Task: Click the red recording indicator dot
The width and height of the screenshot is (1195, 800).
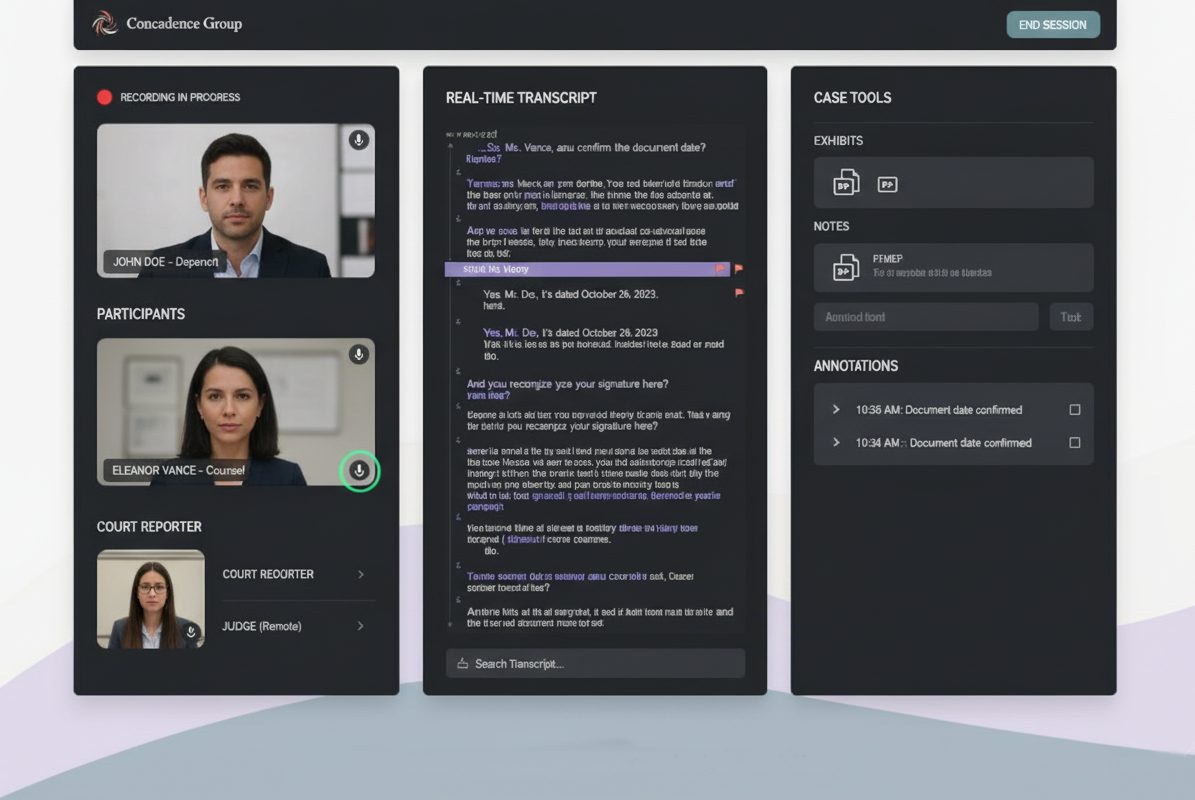Action: coord(104,97)
